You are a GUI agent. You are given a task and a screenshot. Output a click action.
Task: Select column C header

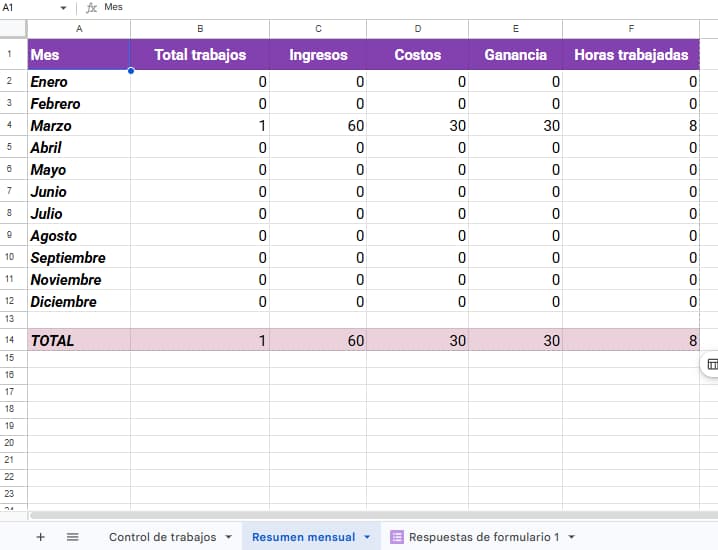318,29
